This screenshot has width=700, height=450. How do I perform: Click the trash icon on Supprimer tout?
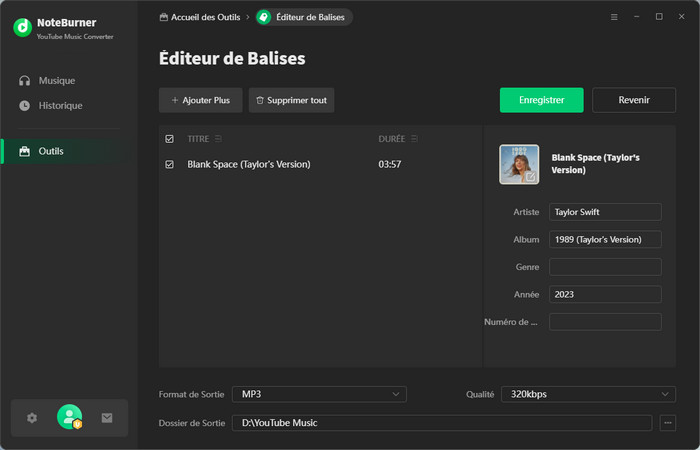pyautogui.click(x=260, y=100)
